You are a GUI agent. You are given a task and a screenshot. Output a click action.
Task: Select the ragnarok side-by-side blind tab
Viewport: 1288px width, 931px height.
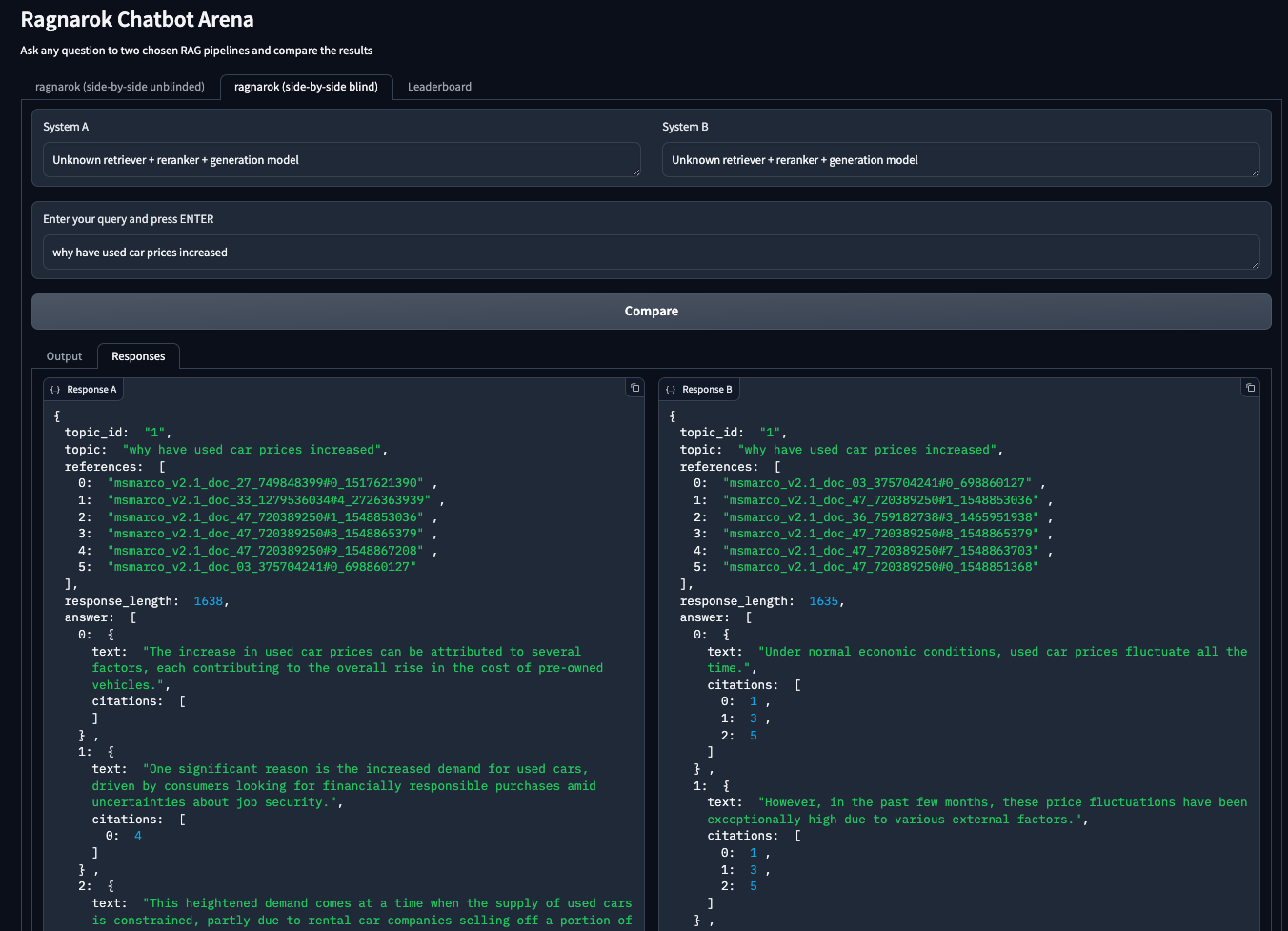(306, 87)
